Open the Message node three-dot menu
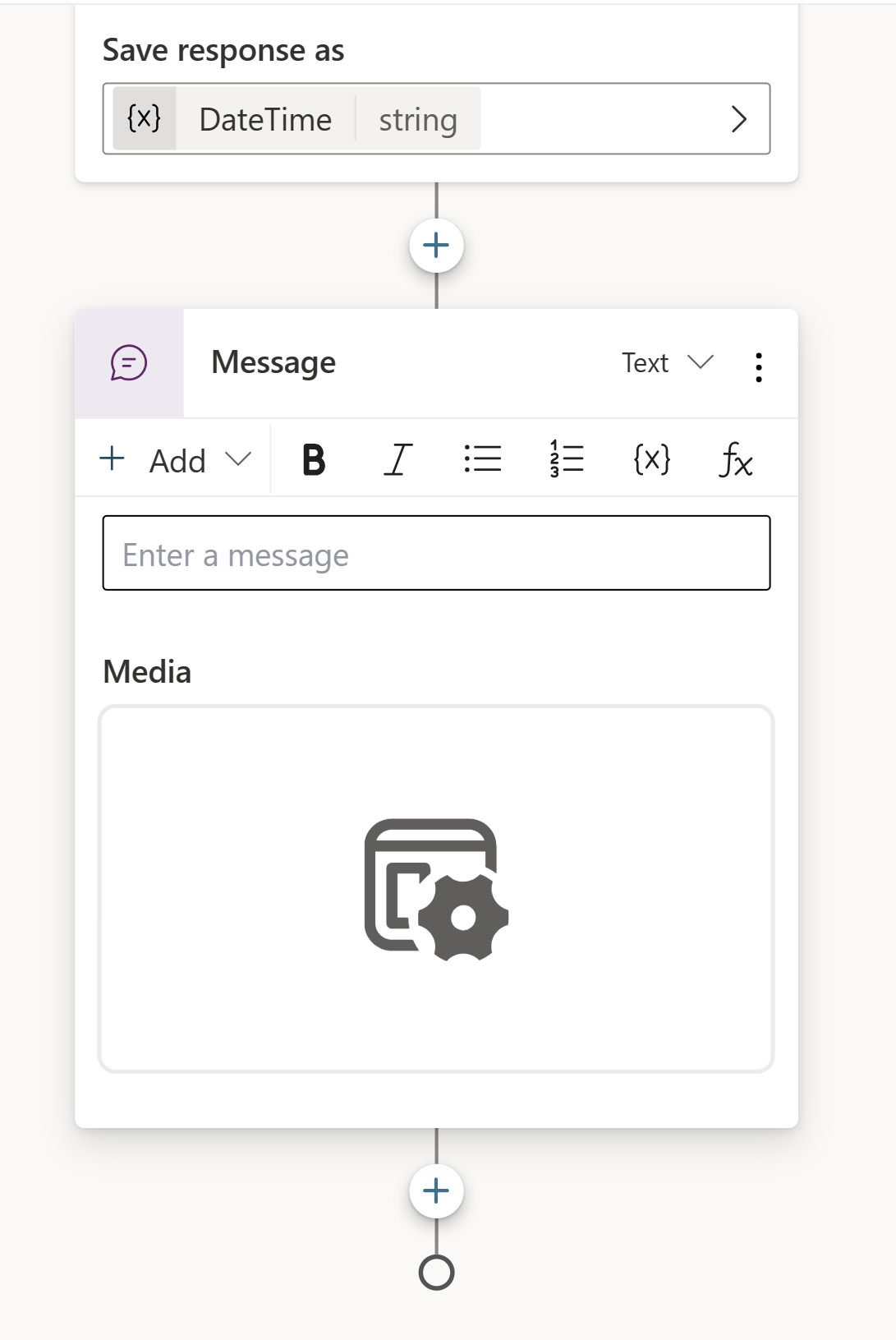896x1340 pixels. click(759, 367)
